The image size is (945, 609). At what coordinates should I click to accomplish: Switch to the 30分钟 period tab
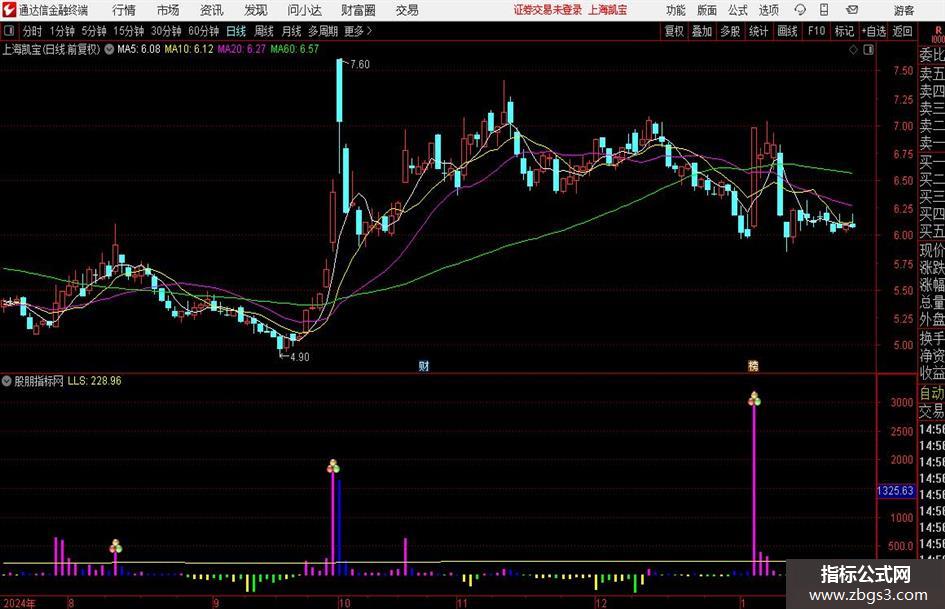[166, 31]
